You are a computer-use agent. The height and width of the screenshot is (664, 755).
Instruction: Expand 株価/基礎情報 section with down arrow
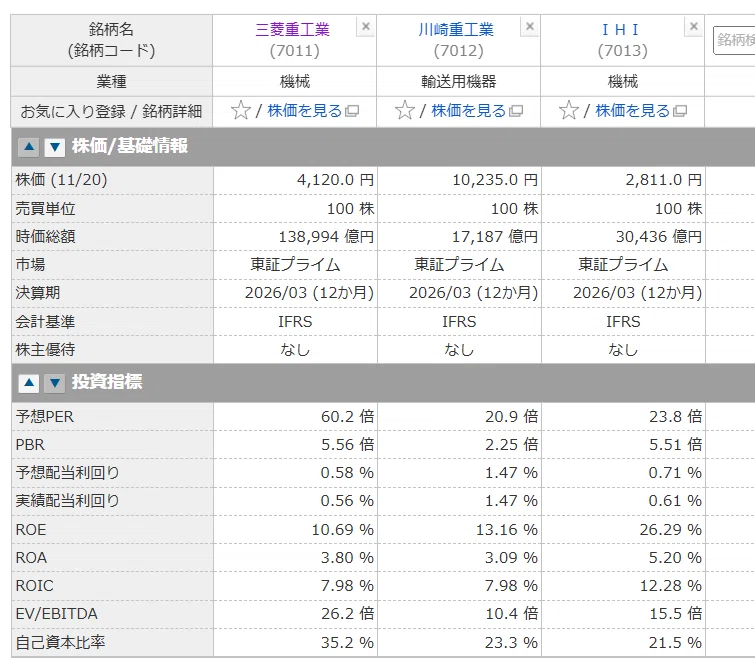55,146
